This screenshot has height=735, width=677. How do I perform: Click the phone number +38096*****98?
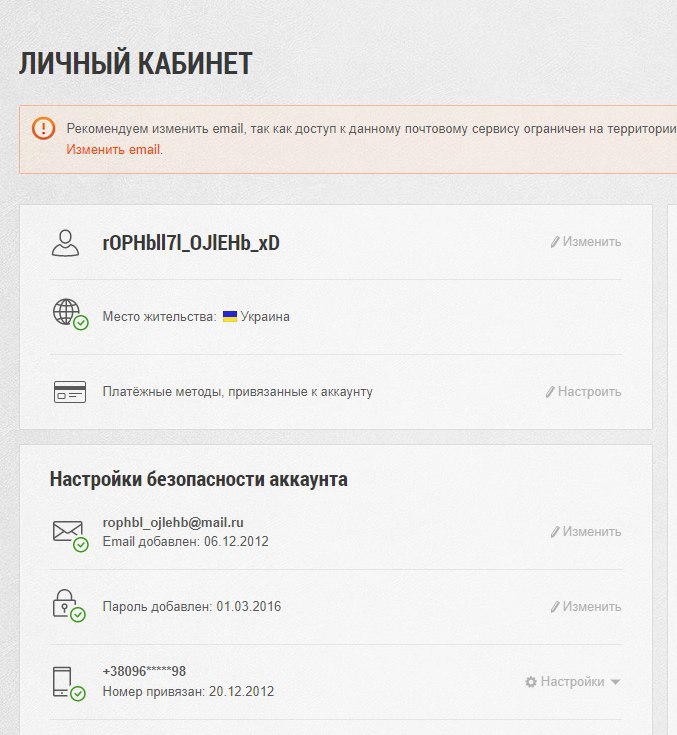pyautogui.click(x=144, y=671)
